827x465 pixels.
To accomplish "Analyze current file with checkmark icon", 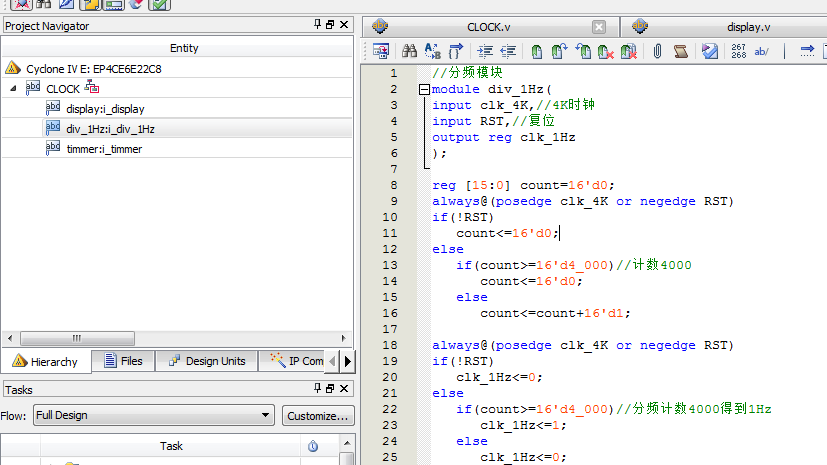I will [710, 51].
